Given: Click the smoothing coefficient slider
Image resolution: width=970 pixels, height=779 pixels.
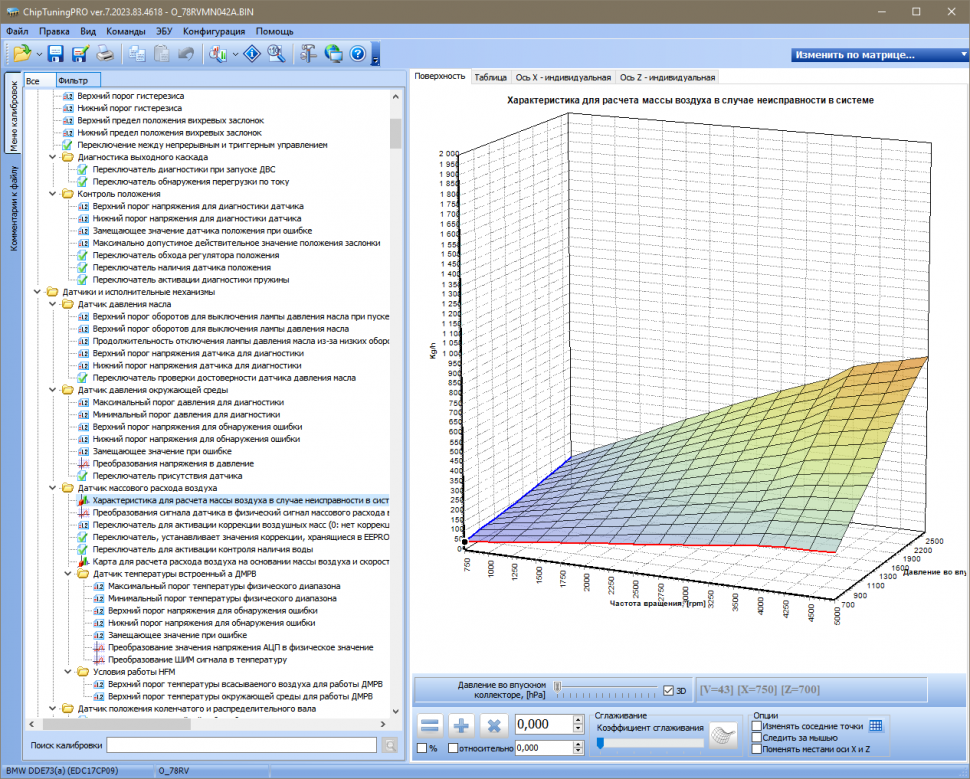Looking at the screenshot, I should click(x=649, y=742).
